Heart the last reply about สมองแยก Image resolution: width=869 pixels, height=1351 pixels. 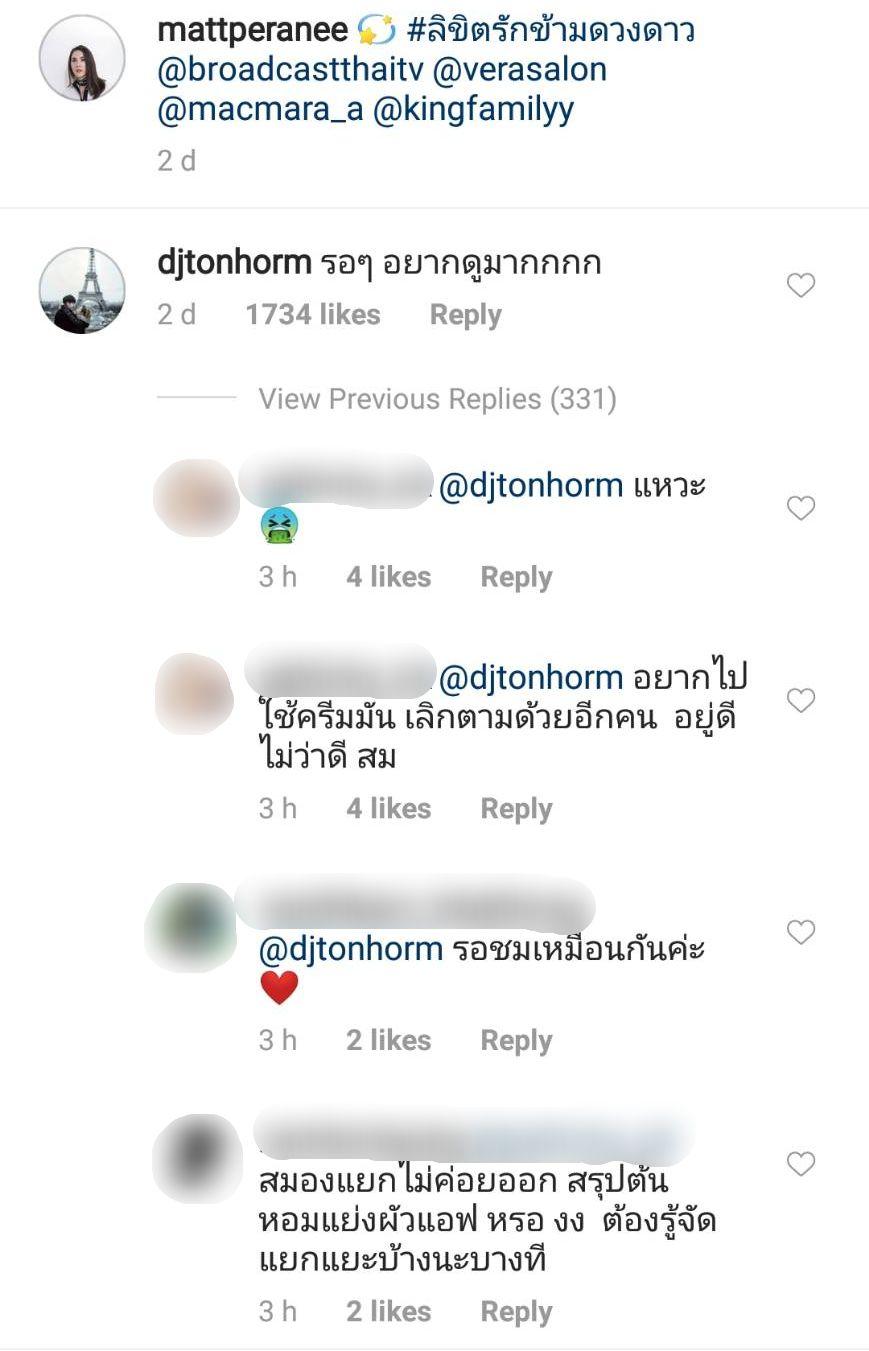[800, 1163]
